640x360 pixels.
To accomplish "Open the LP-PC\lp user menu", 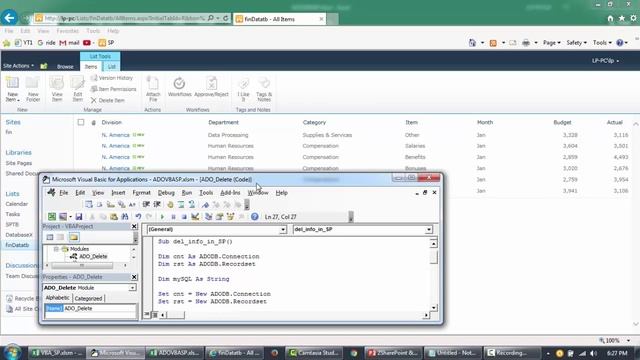I will pyautogui.click(x=605, y=61).
